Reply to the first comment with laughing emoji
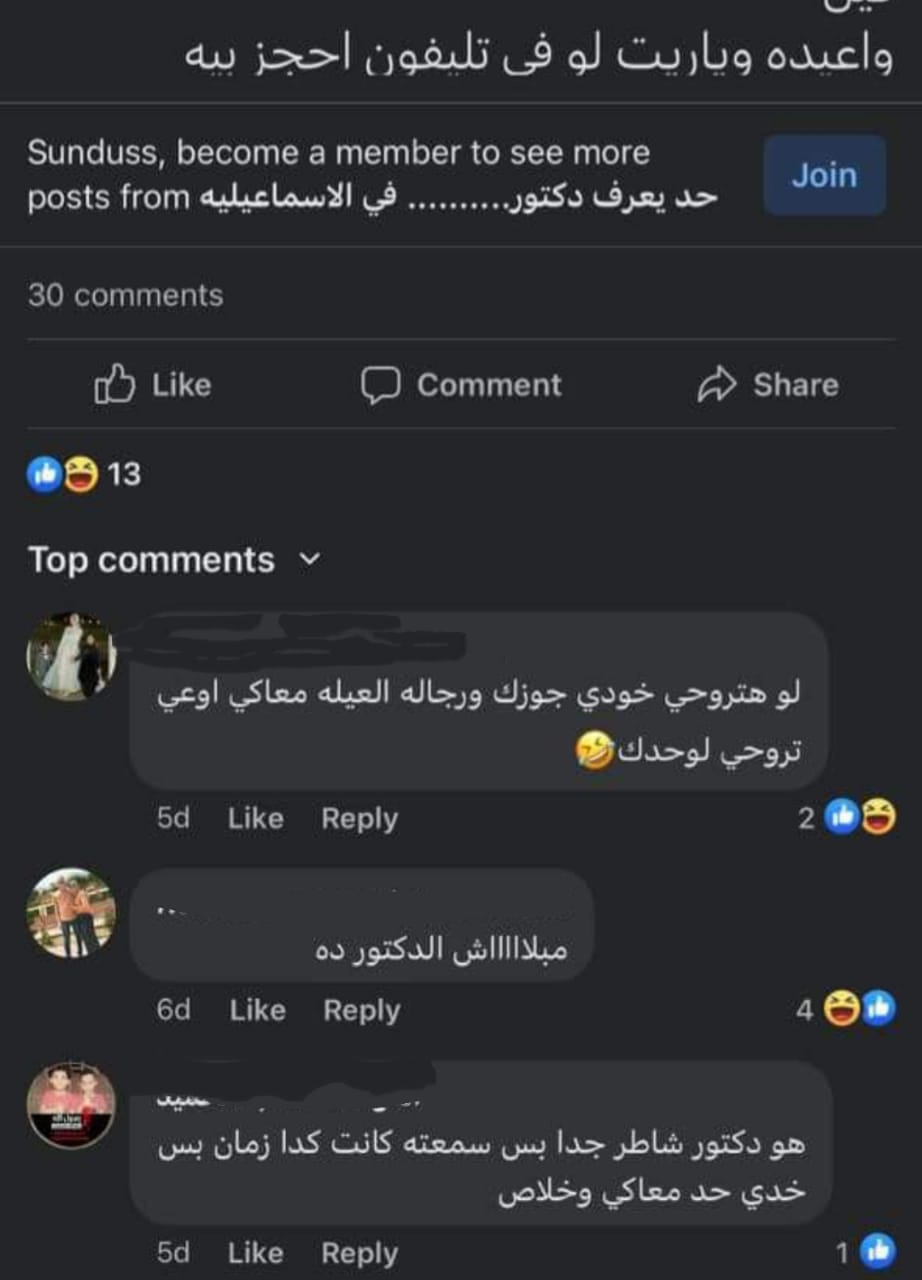The height and width of the screenshot is (1280, 922). (359, 819)
